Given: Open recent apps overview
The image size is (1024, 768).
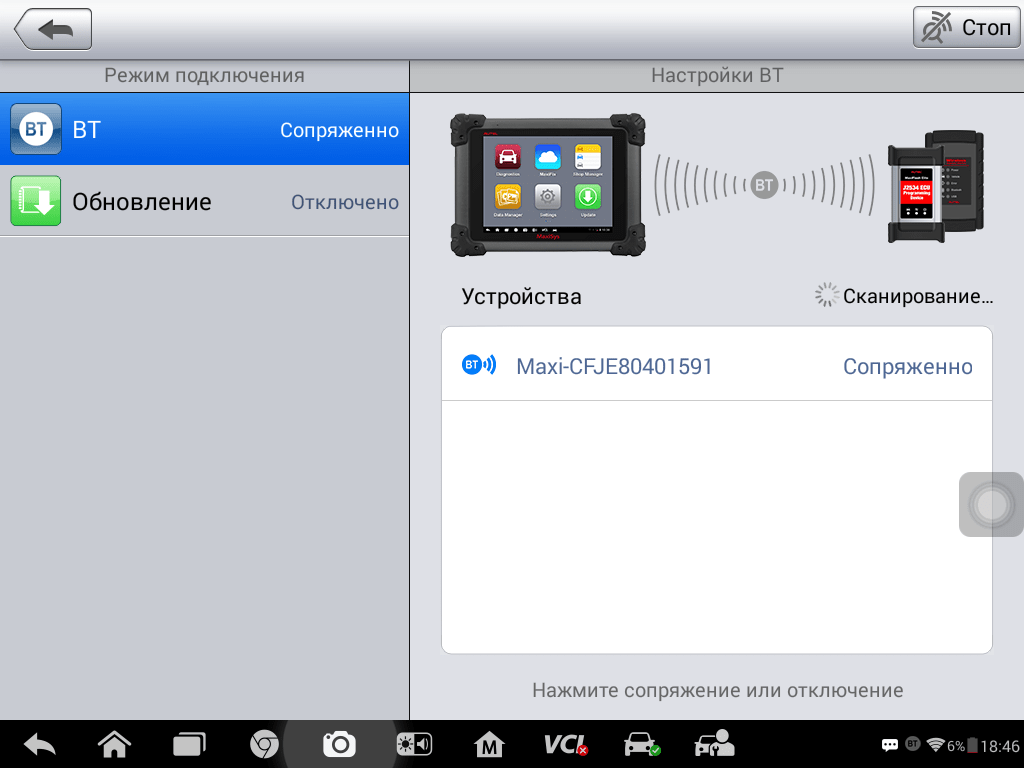Looking at the screenshot, I should pos(188,744).
